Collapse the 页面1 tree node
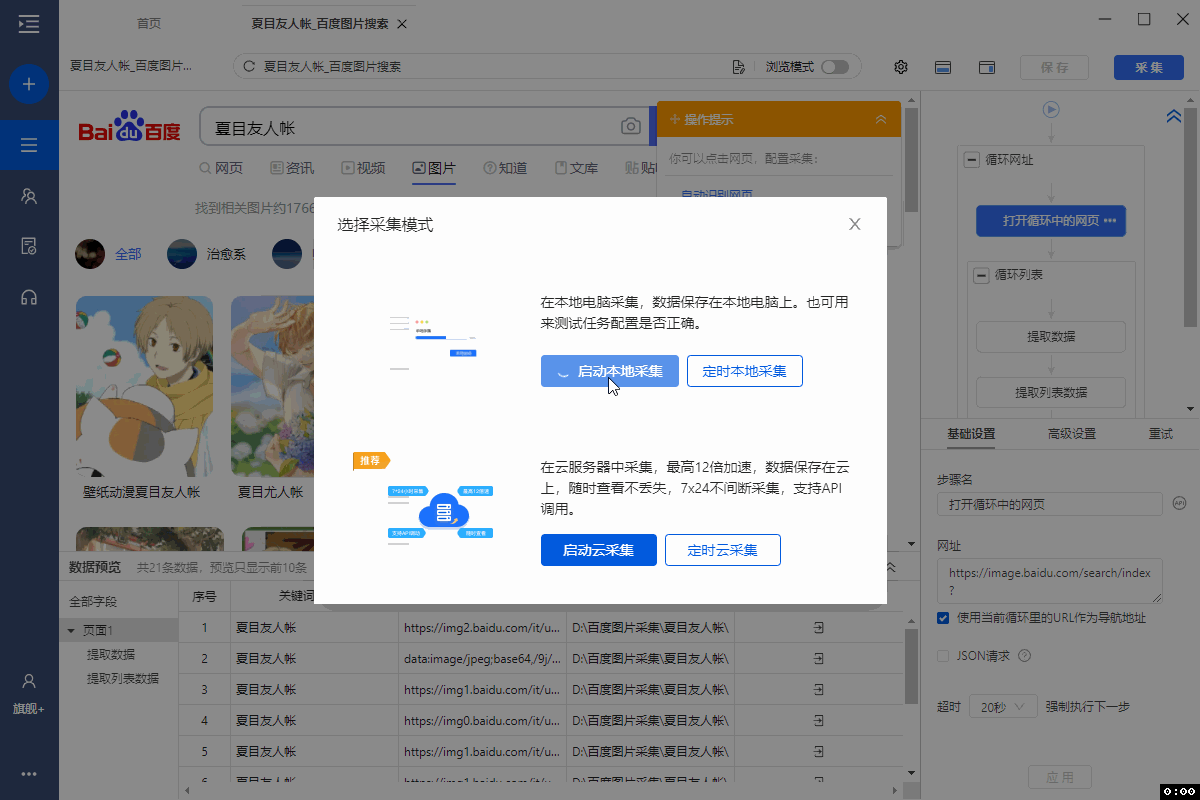1200x800 pixels. point(71,631)
